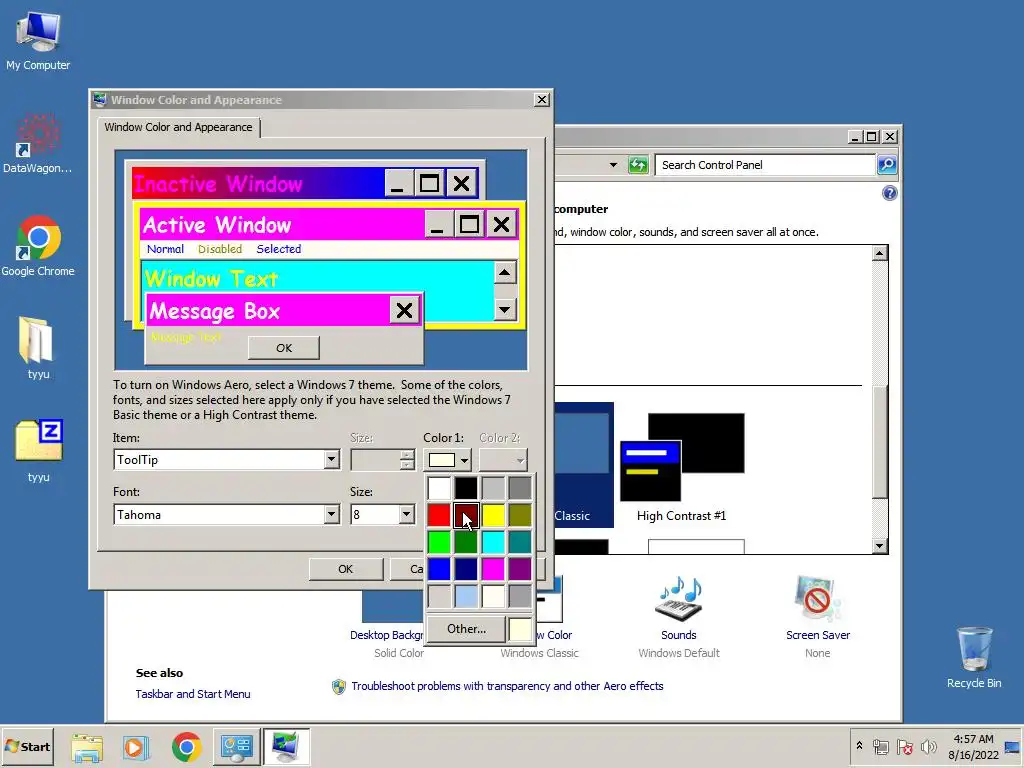Pick the magenta color swatch

(493, 569)
